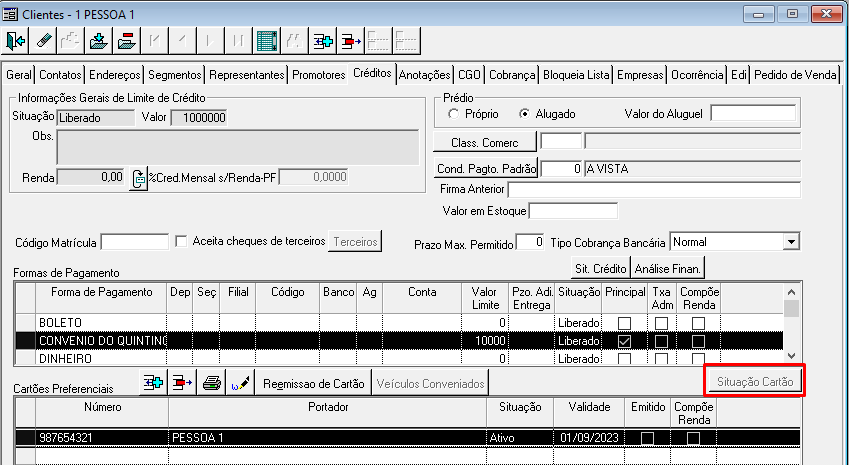Select the BOLETO payment row
This screenshot has height=465, width=849.
399,323
